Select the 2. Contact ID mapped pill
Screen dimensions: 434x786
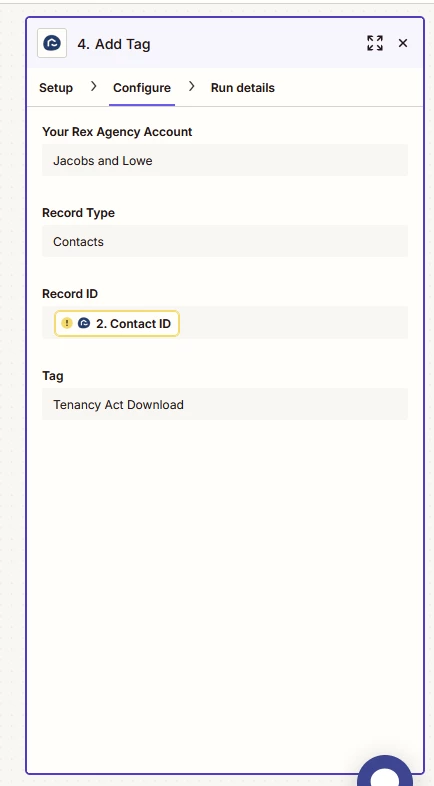pyautogui.click(x=117, y=323)
